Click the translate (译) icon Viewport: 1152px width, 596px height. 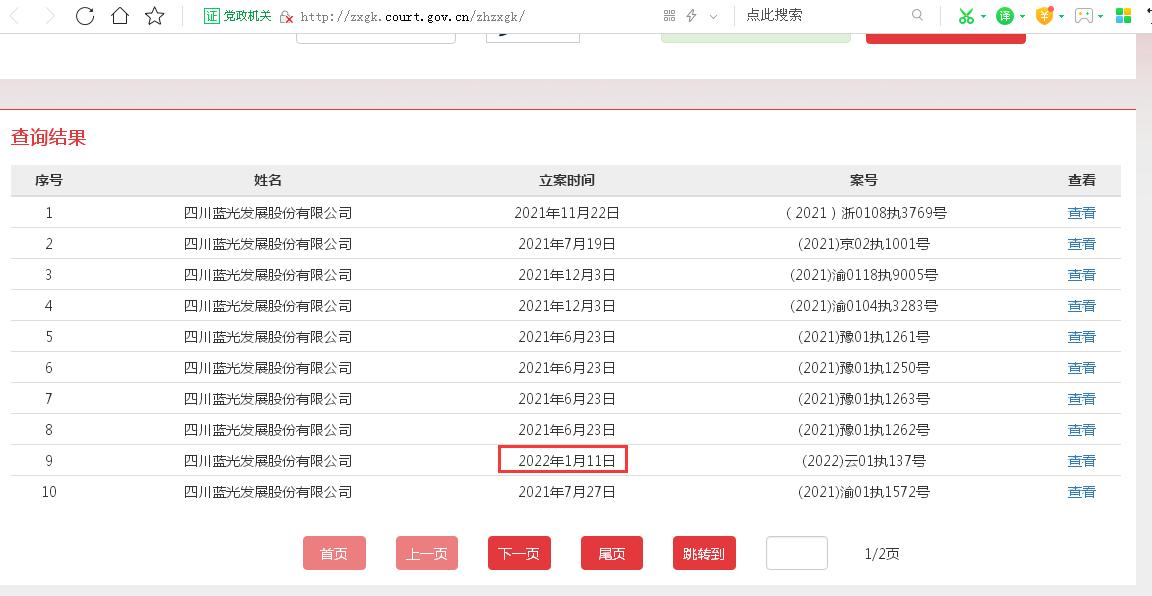[1004, 16]
